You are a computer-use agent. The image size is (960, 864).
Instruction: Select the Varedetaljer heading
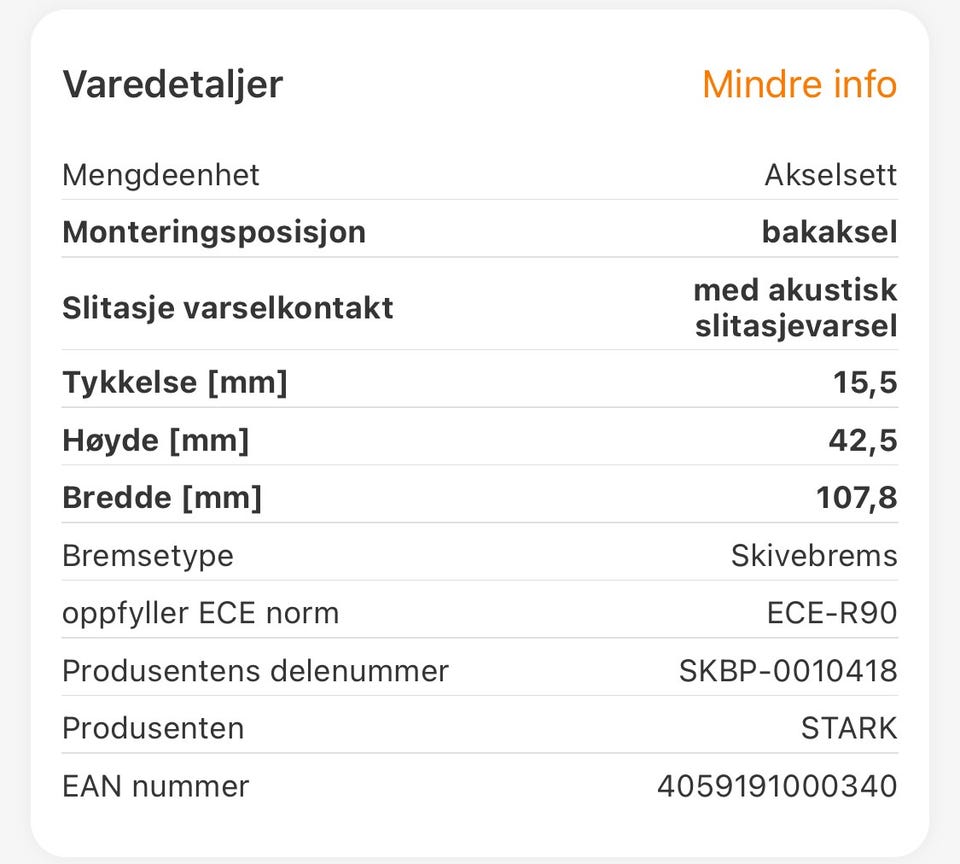coord(173,85)
